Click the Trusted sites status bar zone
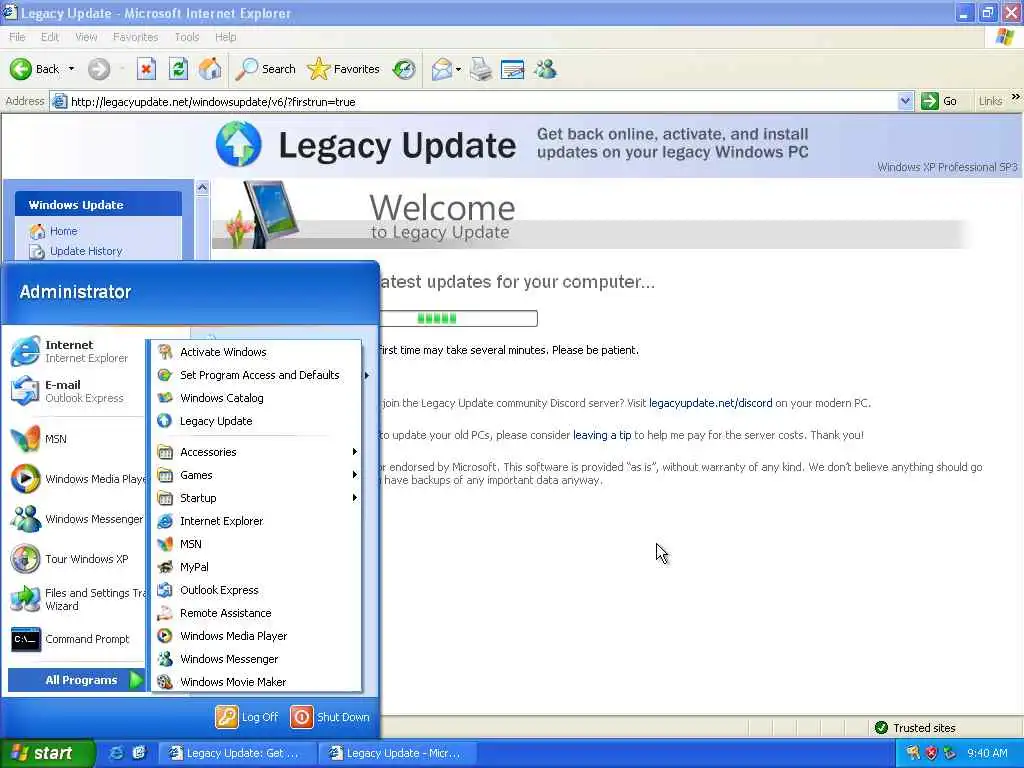Screen dimensions: 1024x768 (915, 728)
